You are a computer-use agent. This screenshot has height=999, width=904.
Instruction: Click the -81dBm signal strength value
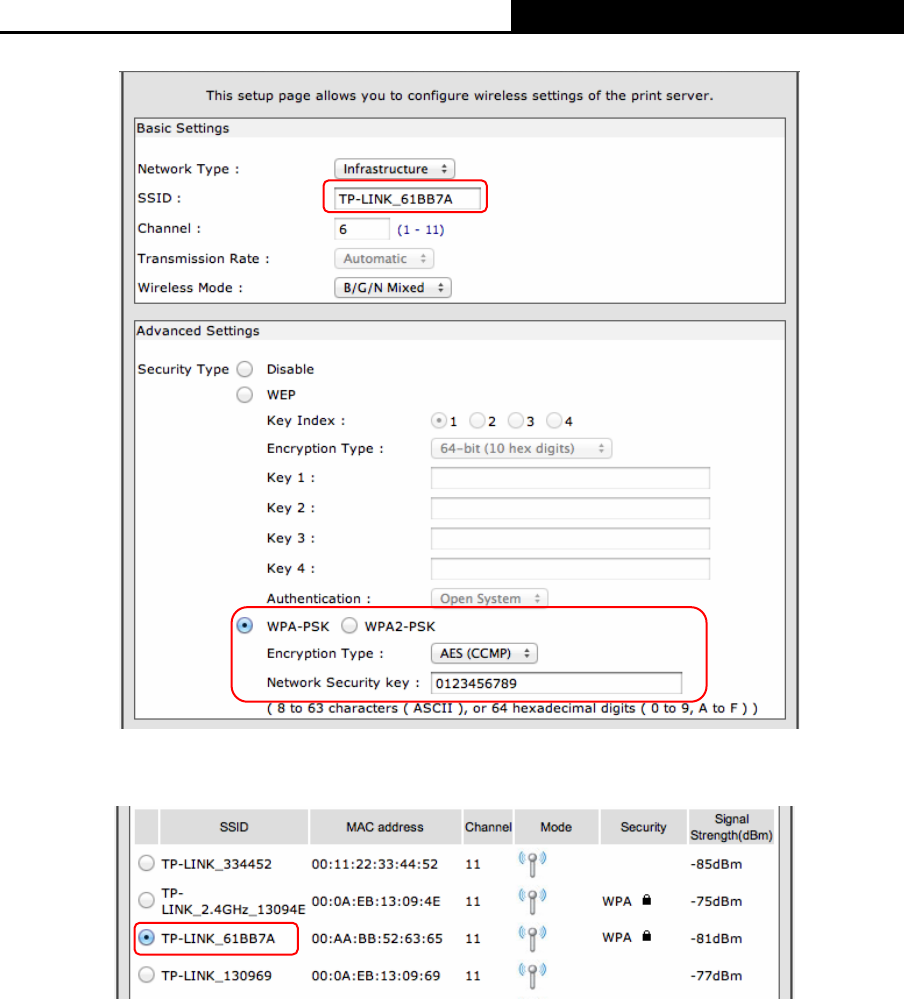point(716,938)
